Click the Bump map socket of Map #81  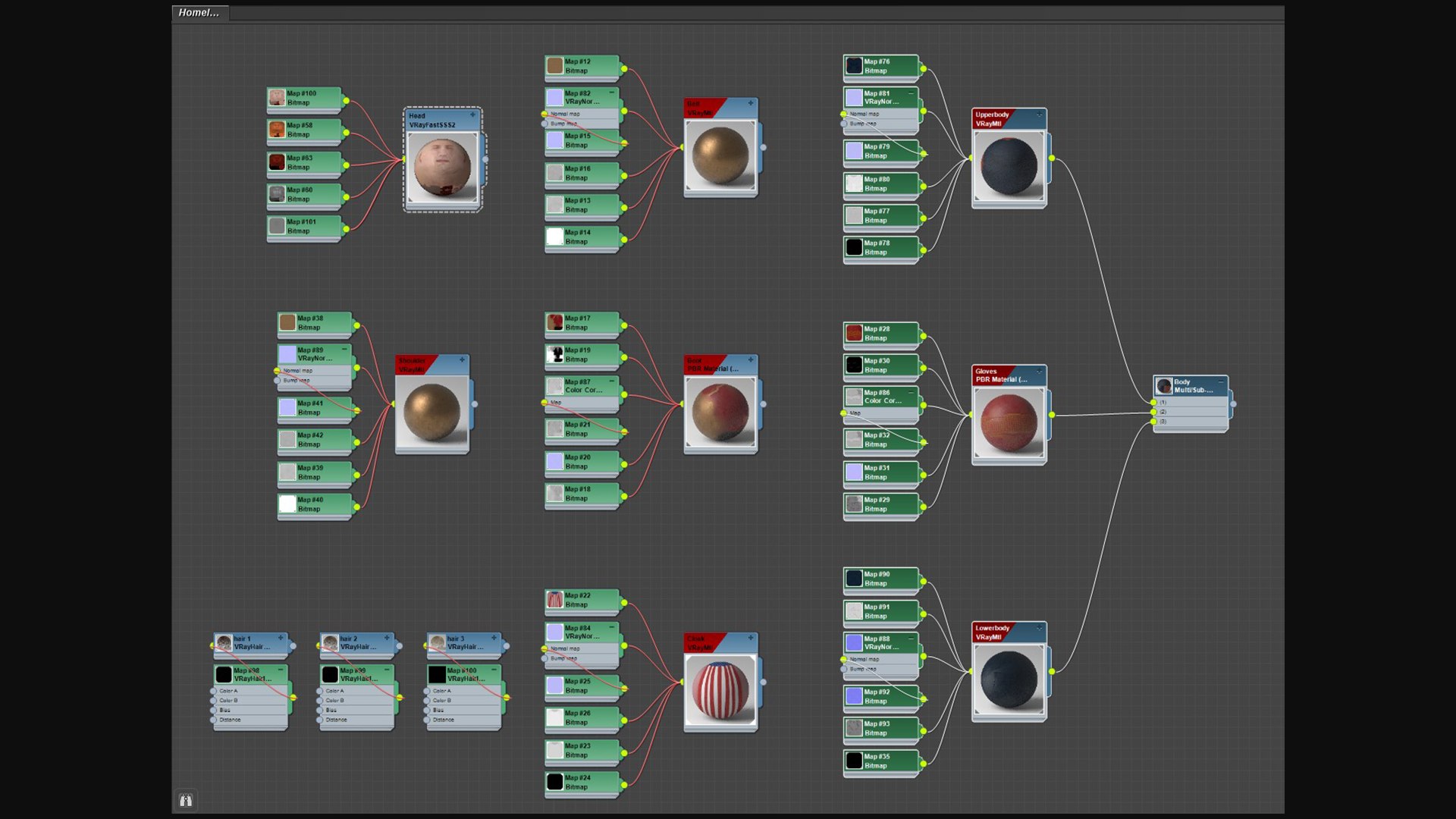(x=844, y=124)
